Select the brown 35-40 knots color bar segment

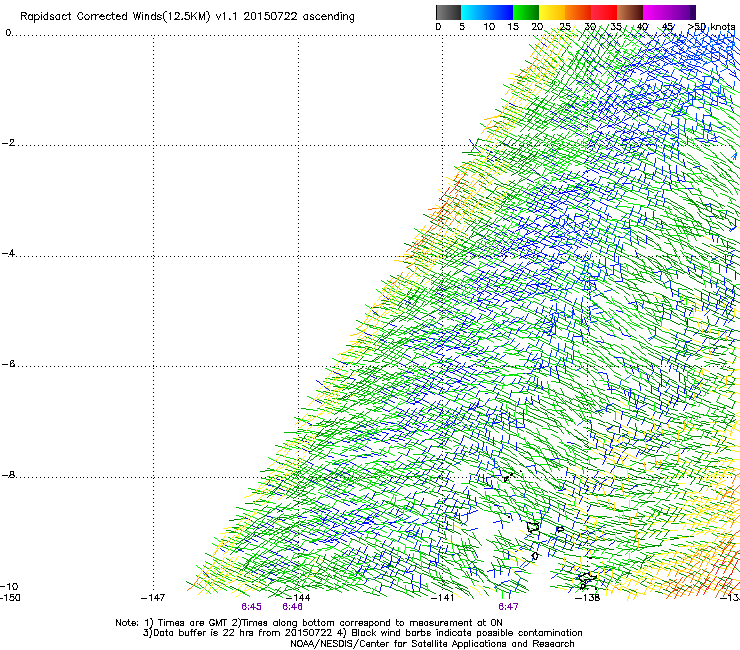[x=630, y=12]
